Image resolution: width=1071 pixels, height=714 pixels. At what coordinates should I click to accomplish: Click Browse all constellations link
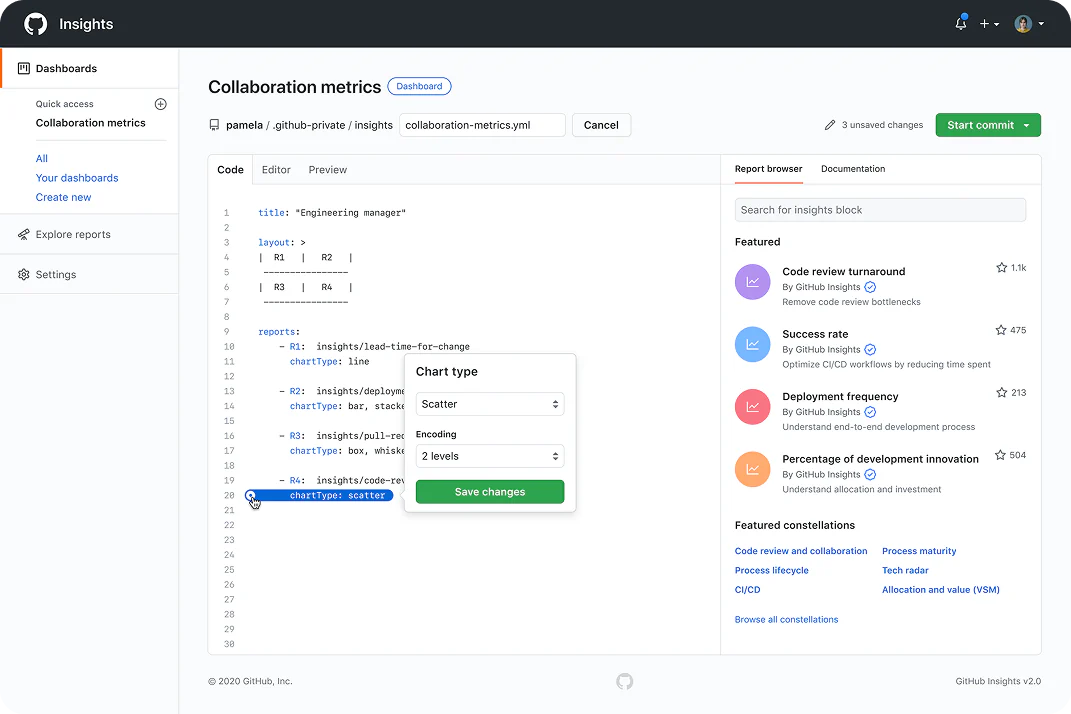click(786, 619)
